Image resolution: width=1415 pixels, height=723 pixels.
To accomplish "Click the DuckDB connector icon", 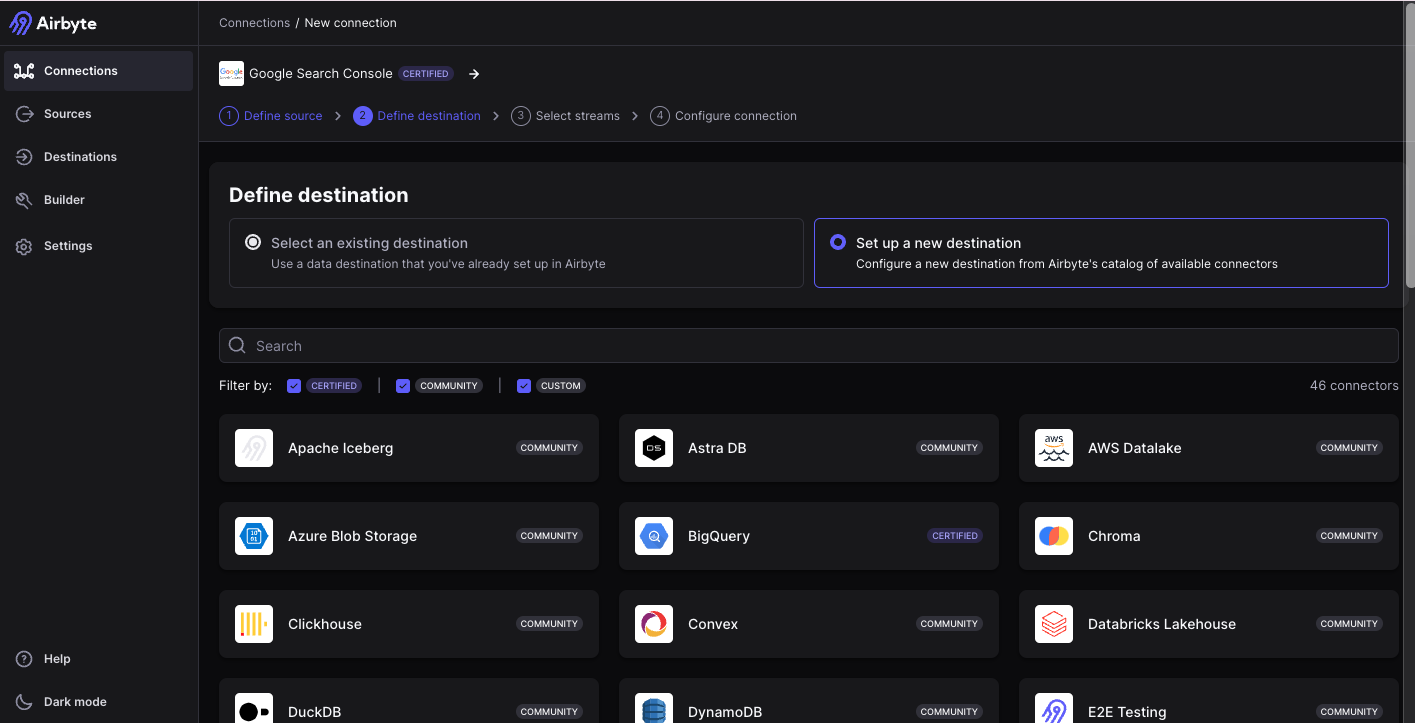I will [254, 708].
